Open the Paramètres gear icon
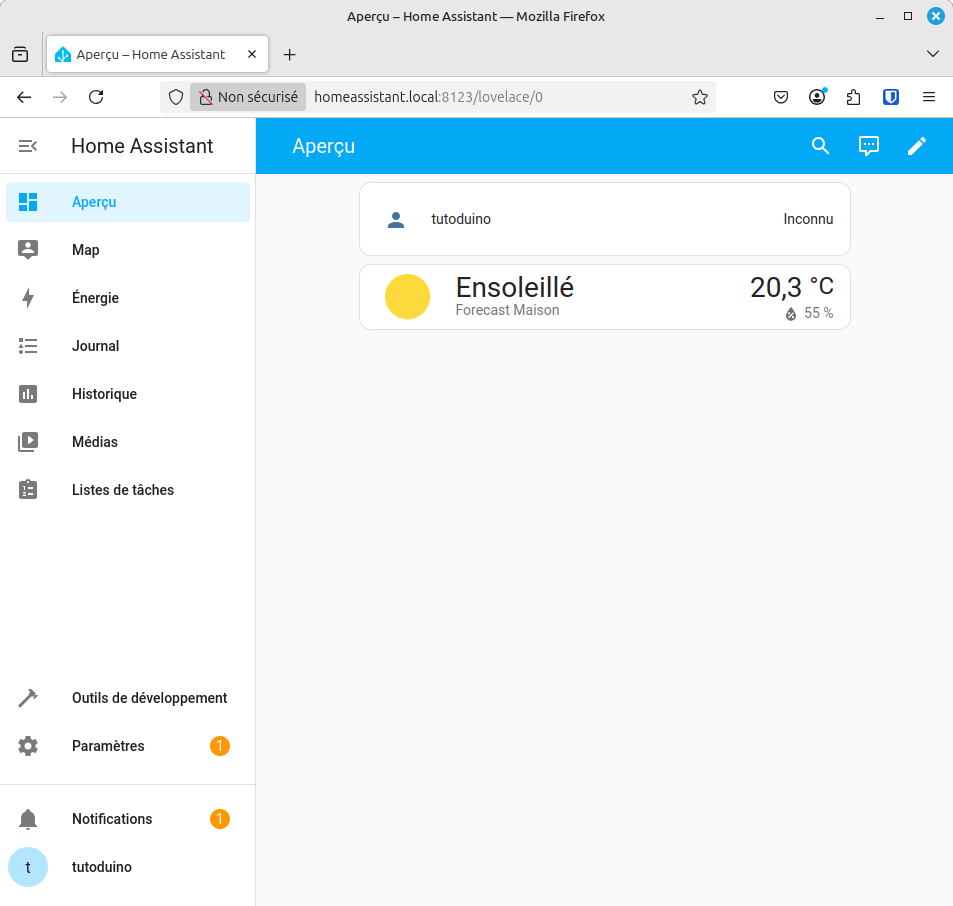The image size is (953, 906). coord(28,746)
